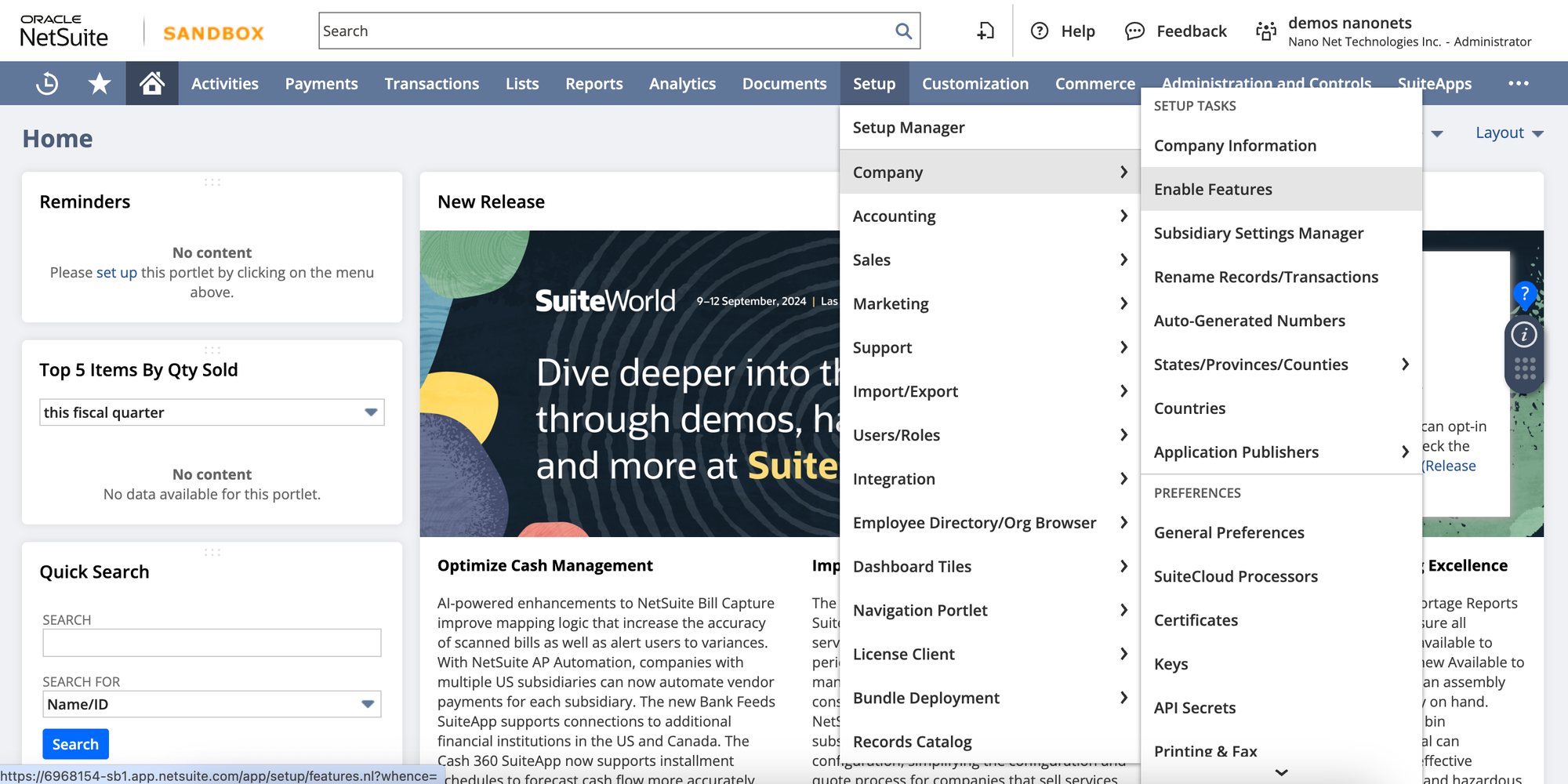
Task: Open the Recent Records history icon
Action: click(47, 83)
